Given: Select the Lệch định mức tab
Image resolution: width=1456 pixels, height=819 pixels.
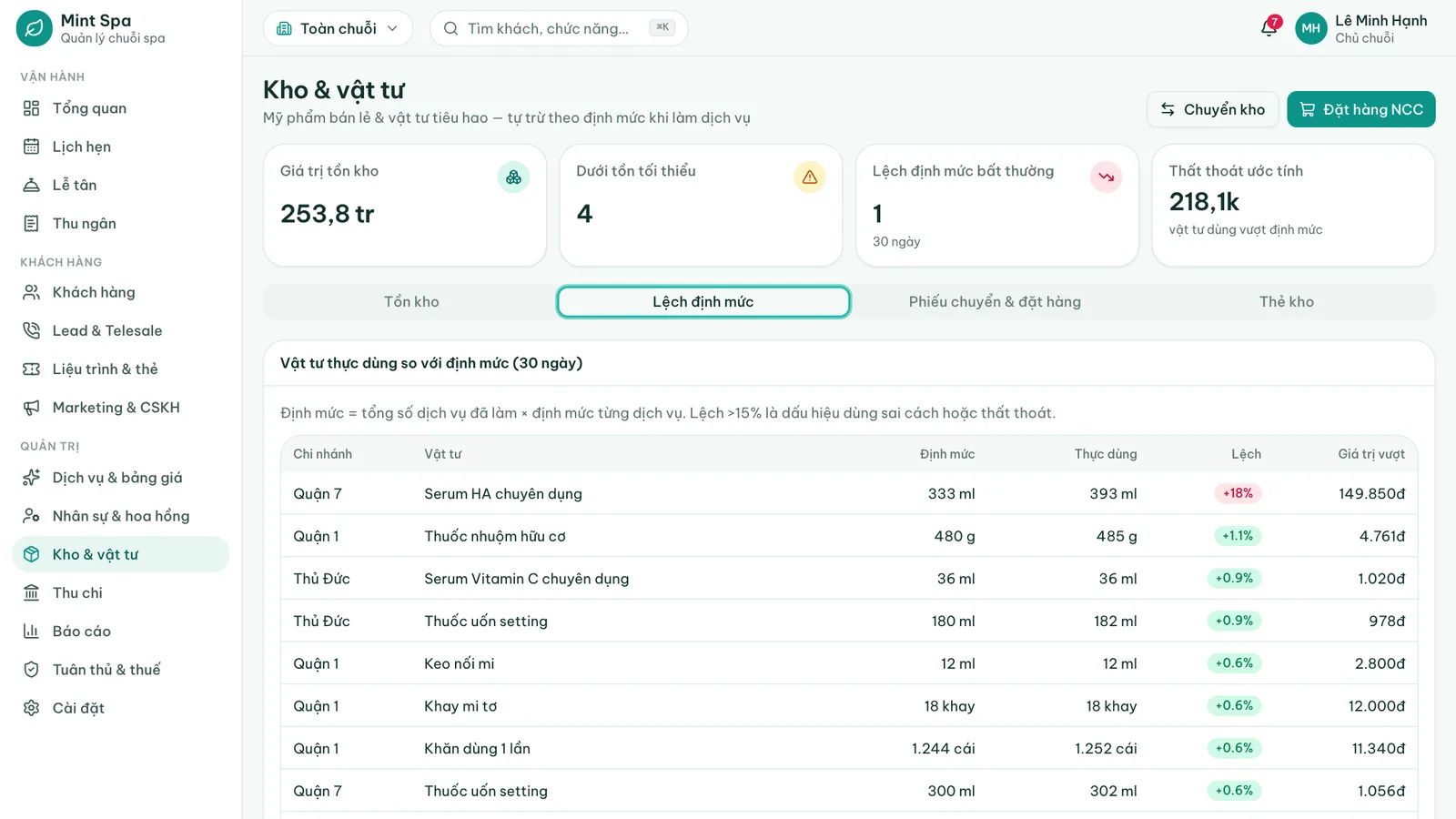Looking at the screenshot, I should pyautogui.click(x=703, y=302).
